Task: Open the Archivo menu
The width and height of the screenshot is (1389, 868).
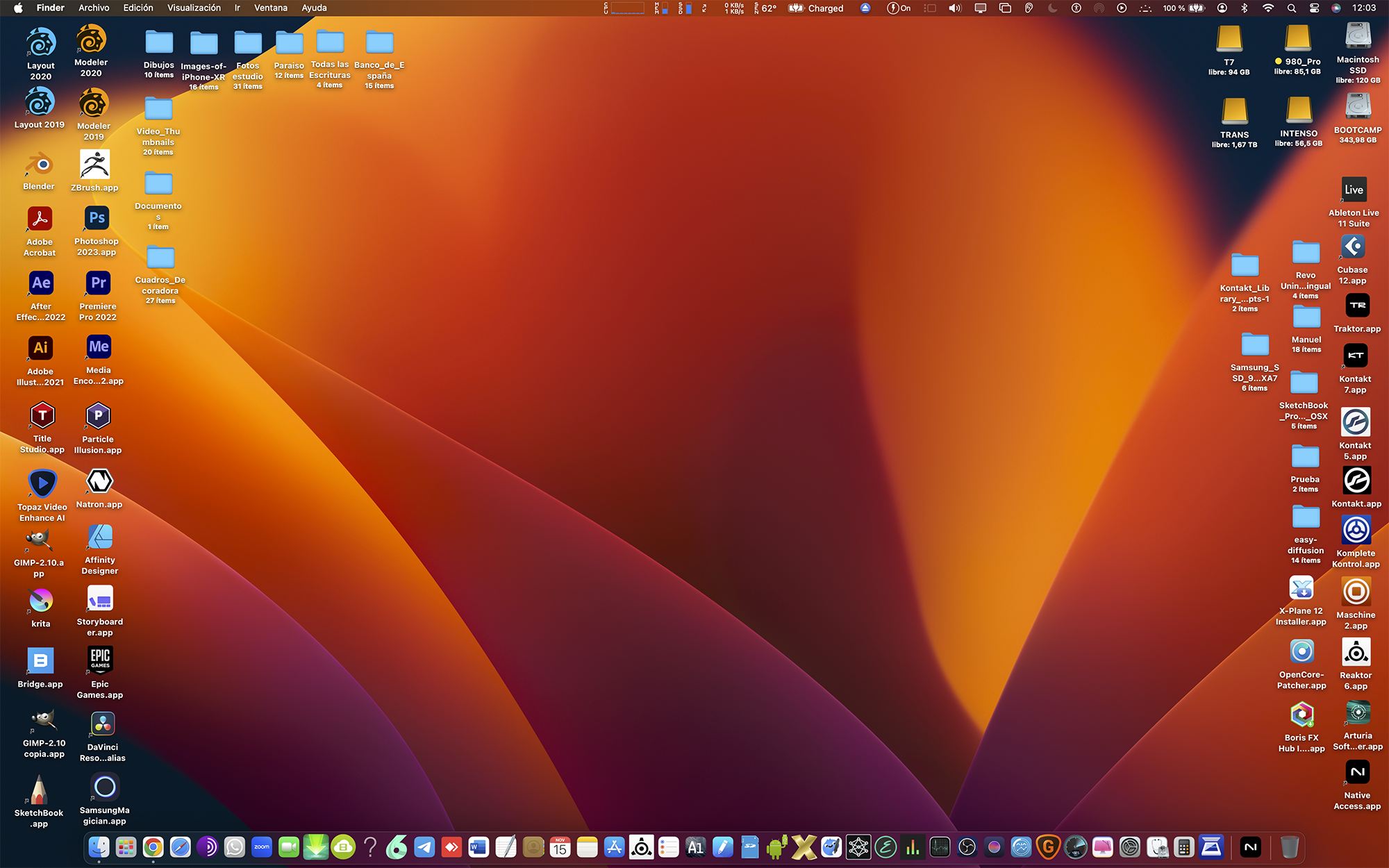Action: coord(94,8)
